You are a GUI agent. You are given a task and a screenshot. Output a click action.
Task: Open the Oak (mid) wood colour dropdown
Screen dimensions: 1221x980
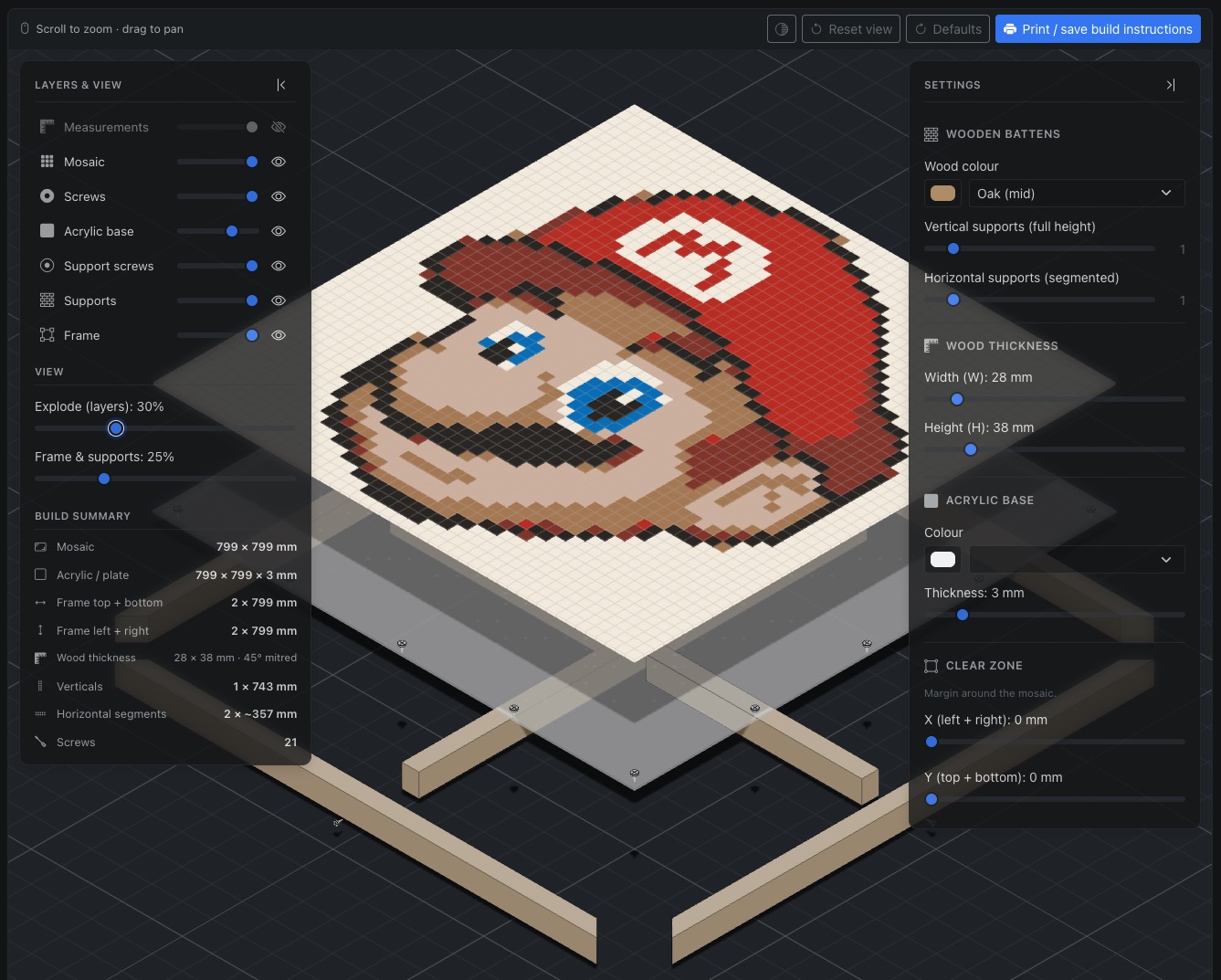tap(1077, 194)
